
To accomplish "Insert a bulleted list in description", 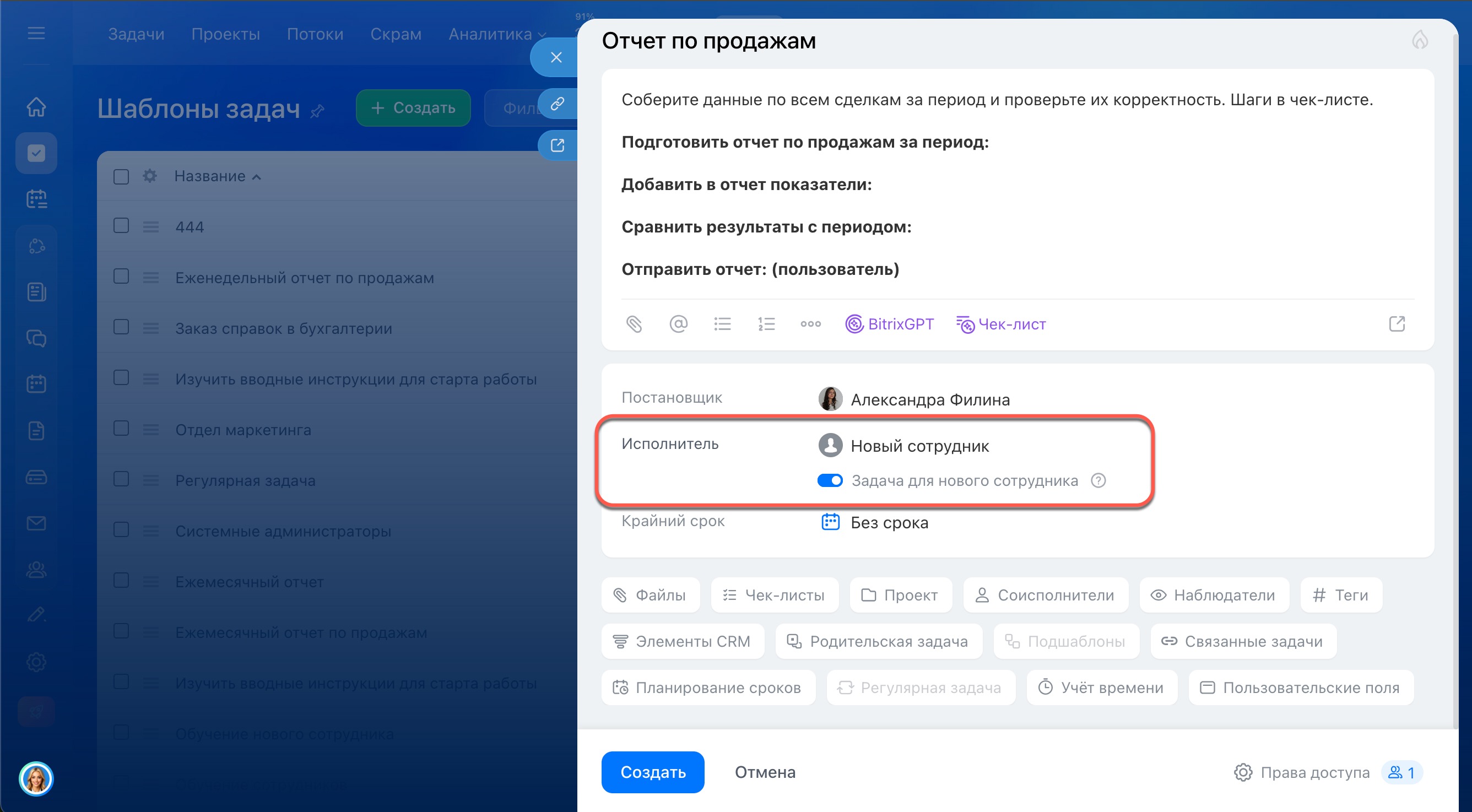I will pos(722,324).
